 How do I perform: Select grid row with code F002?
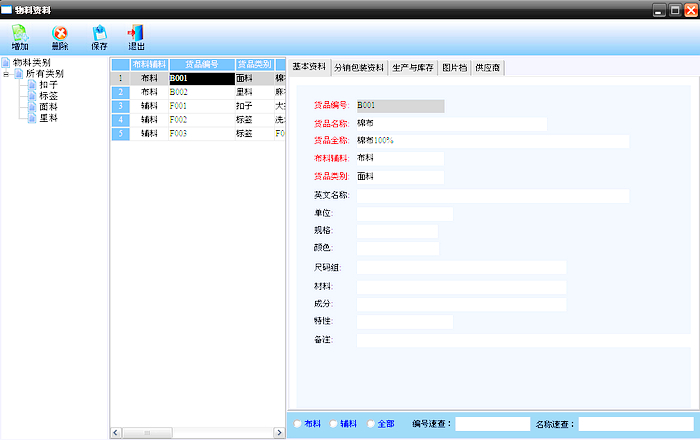[200, 119]
